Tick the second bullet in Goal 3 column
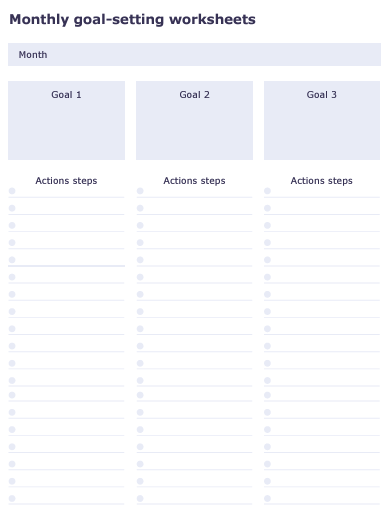 tap(267, 208)
